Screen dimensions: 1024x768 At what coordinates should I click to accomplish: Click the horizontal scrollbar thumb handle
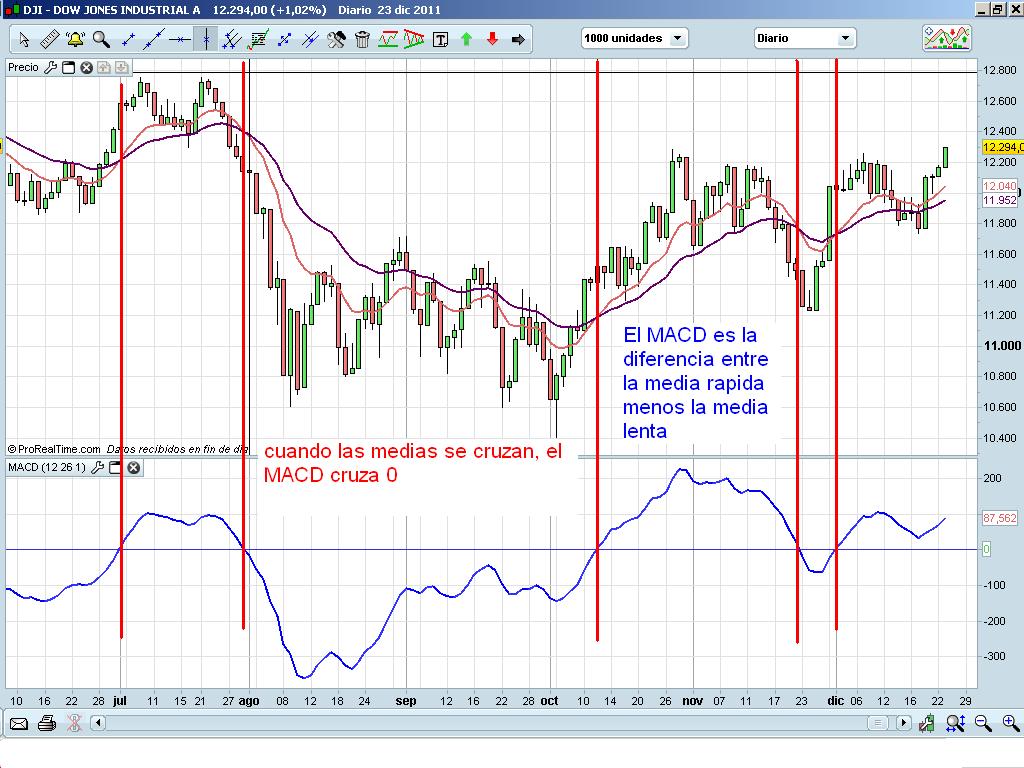(x=878, y=723)
